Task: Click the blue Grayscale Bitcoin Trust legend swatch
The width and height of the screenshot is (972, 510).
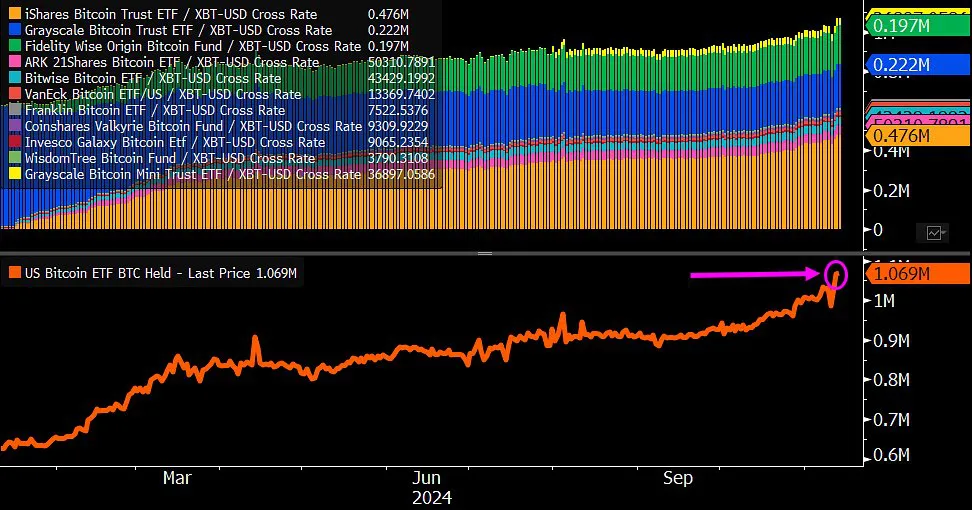Action: (x=14, y=30)
